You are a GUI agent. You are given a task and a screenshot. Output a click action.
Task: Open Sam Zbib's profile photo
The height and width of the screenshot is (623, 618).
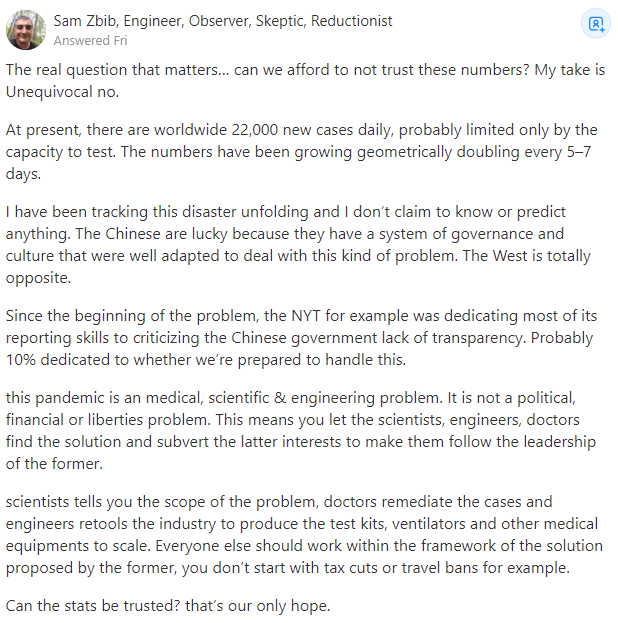point(25,30)
